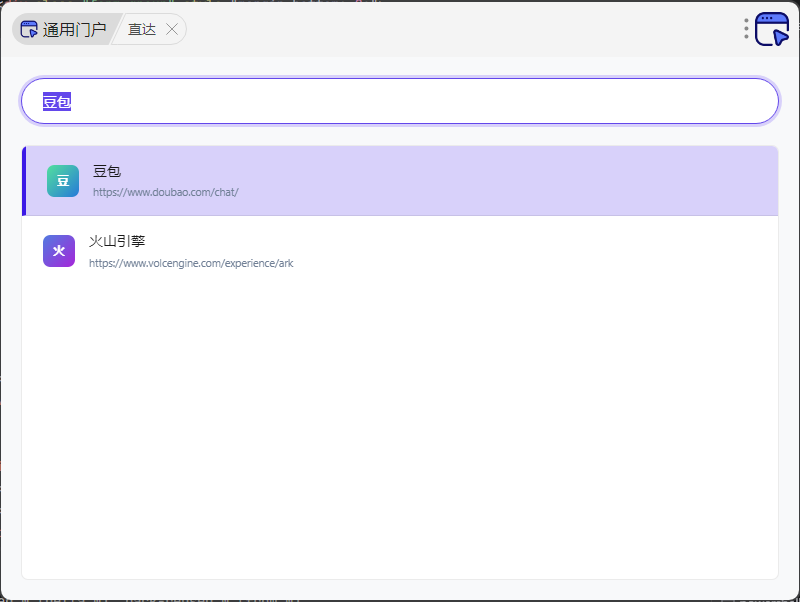
Task: Click the purple 火 site icon
Action: point(59,251)
